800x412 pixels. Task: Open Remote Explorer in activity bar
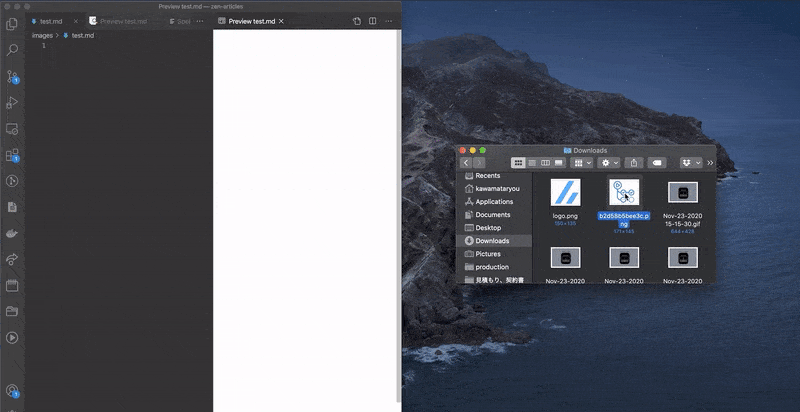click(12, 129)
